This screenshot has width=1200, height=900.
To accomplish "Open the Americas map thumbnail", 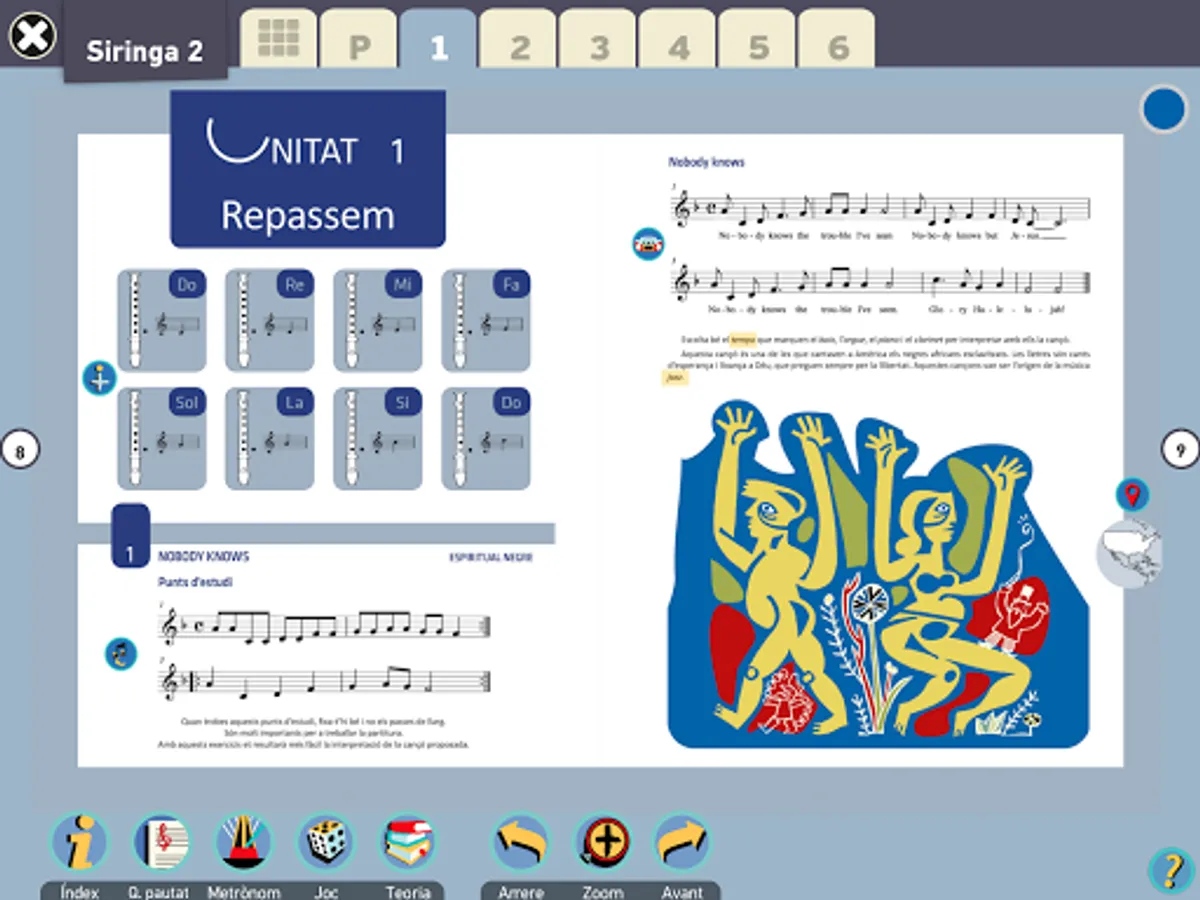I will [x=1129, y=553].
